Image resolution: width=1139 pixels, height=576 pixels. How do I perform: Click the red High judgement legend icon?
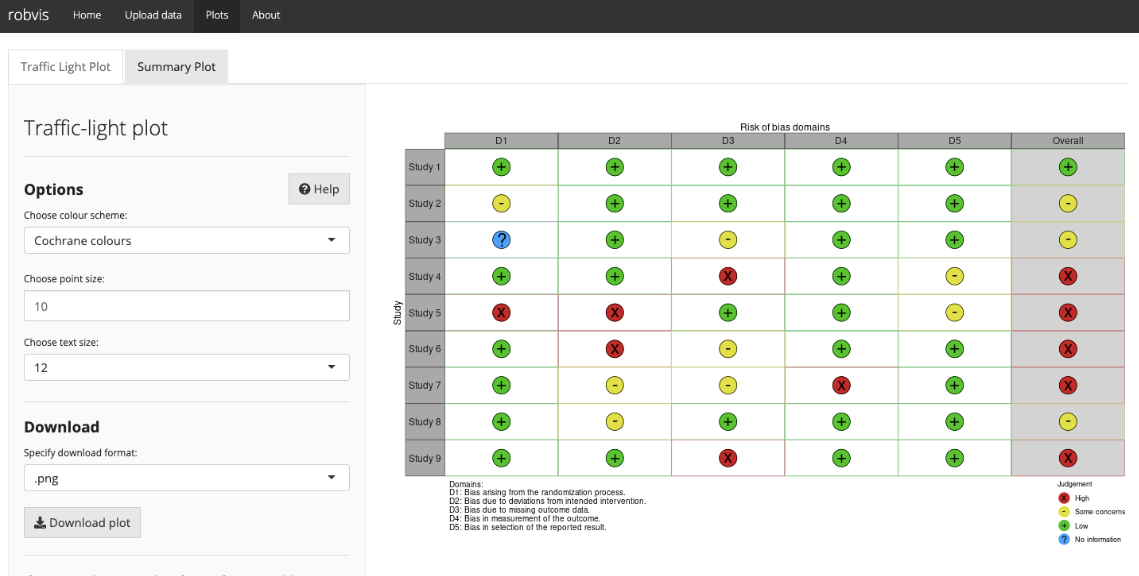click(1064, 498)
